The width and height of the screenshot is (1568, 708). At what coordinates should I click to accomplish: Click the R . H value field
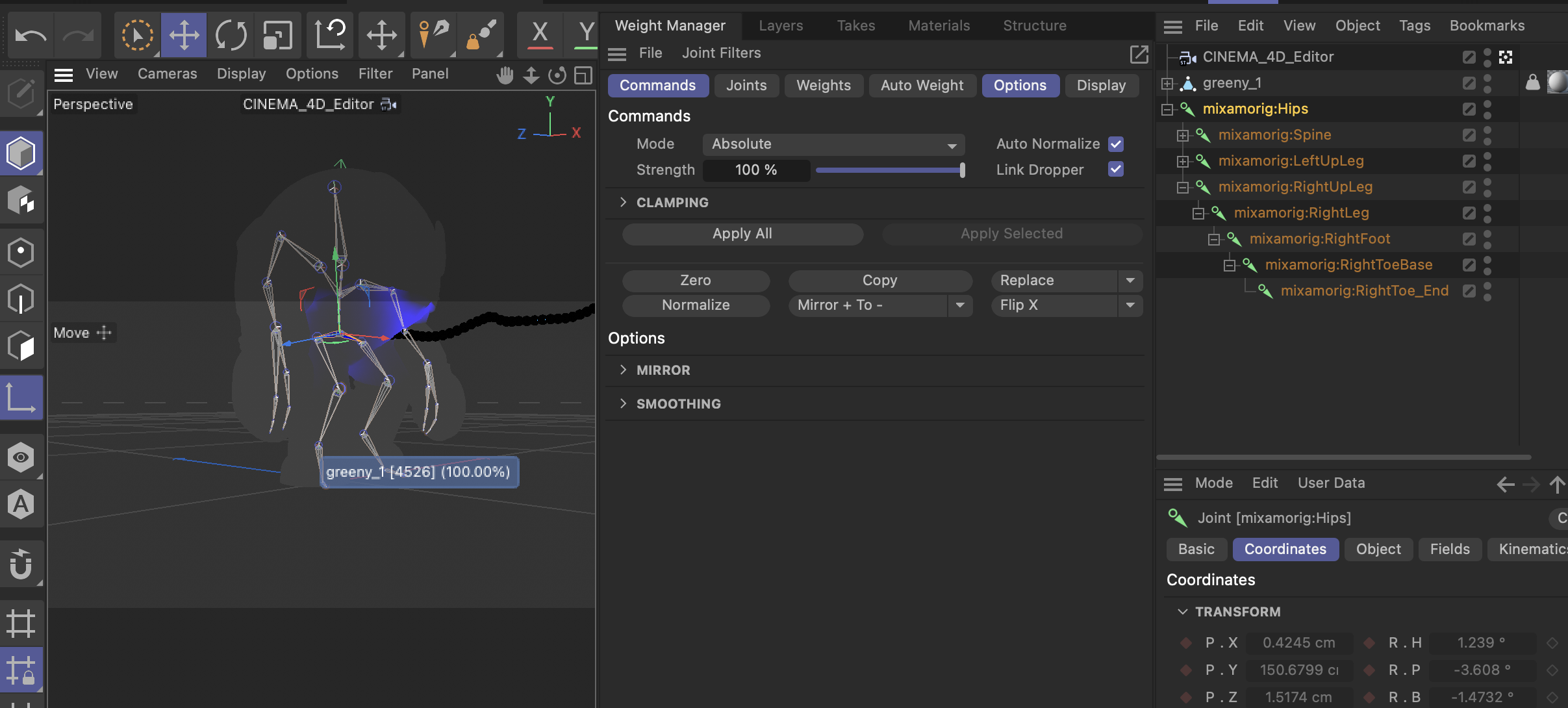coord(1482,643)
